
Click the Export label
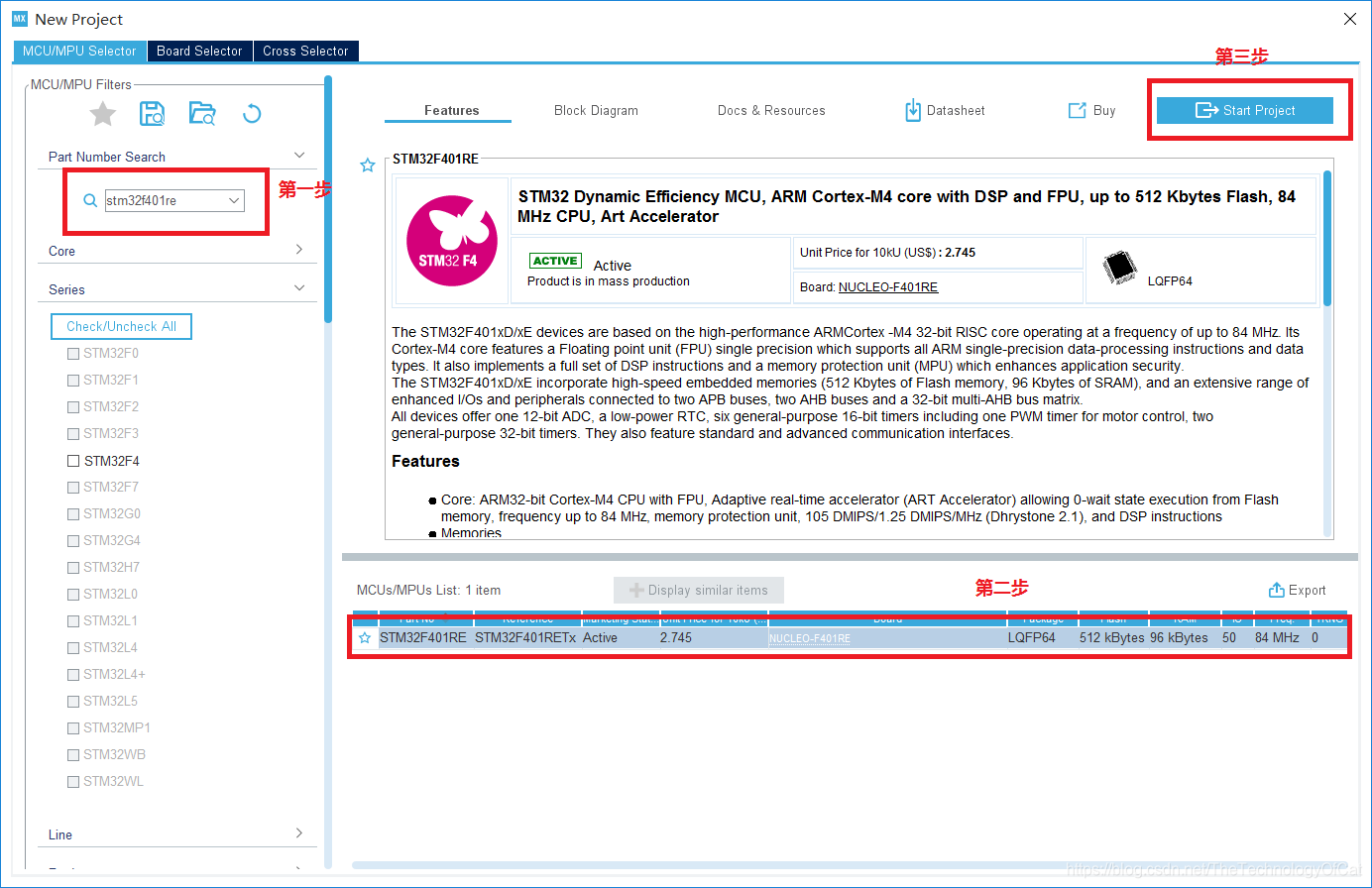pos(1307,590)
